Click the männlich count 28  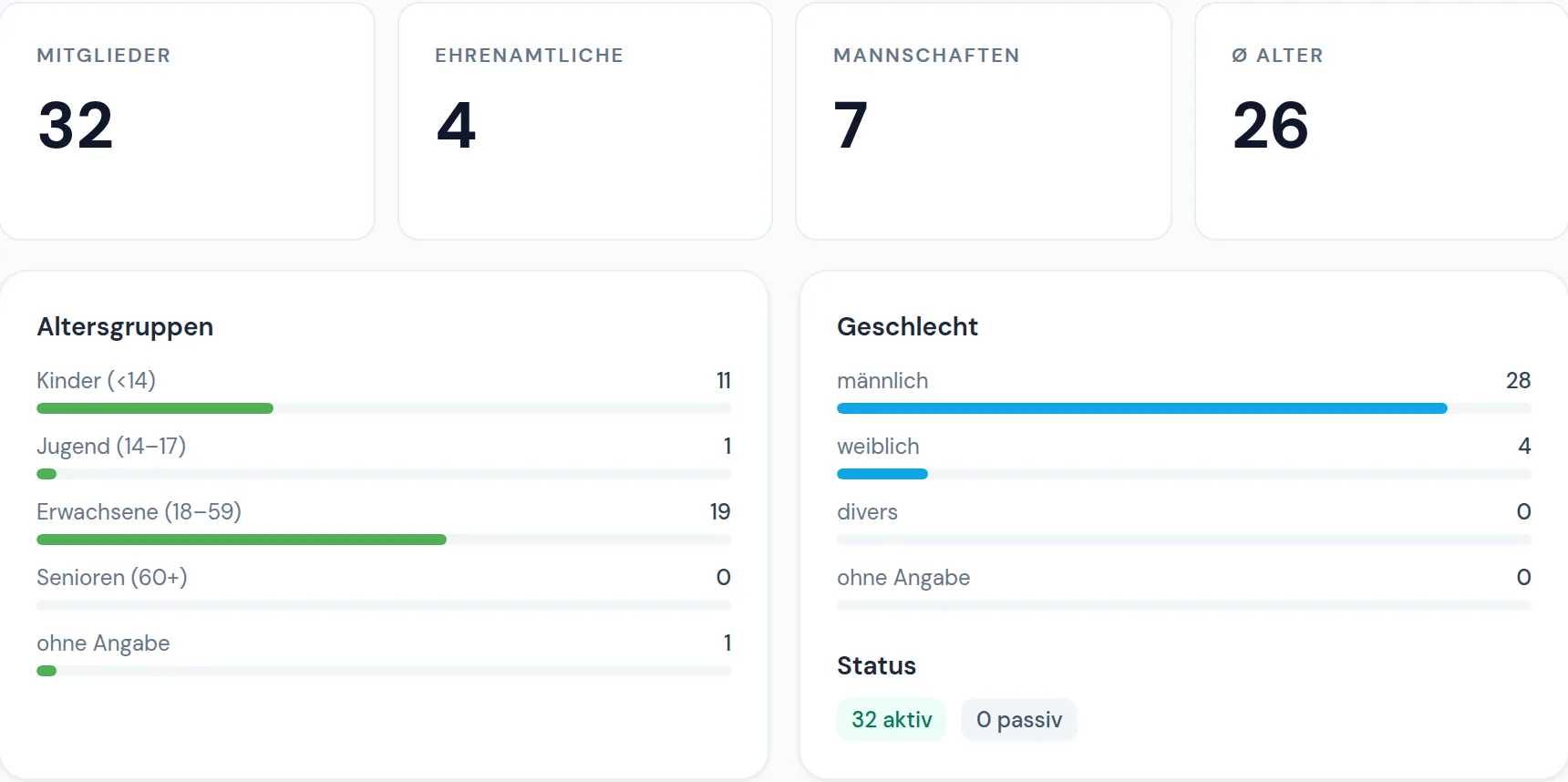[x=1518, y=380]
